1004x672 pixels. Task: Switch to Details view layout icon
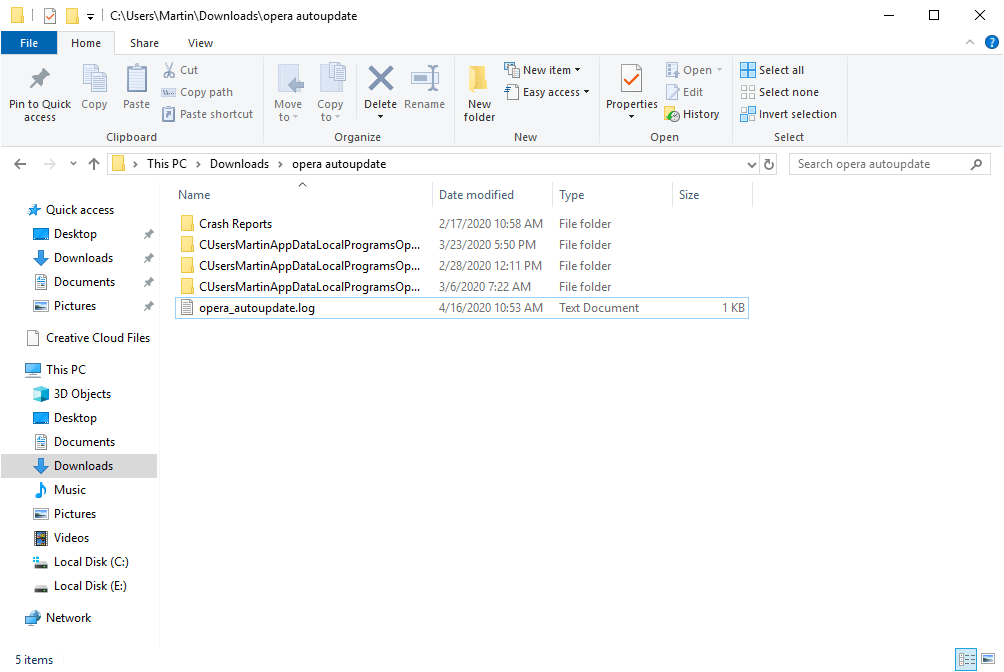(x=966, y=659)
